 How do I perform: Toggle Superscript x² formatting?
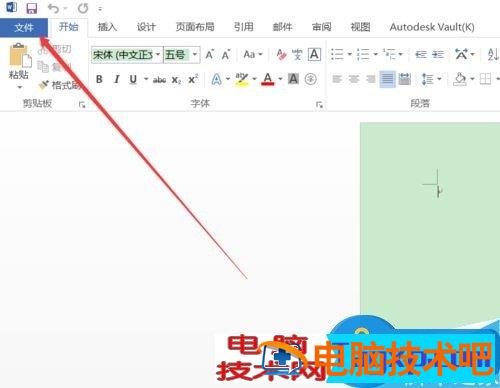coord(193,79)
